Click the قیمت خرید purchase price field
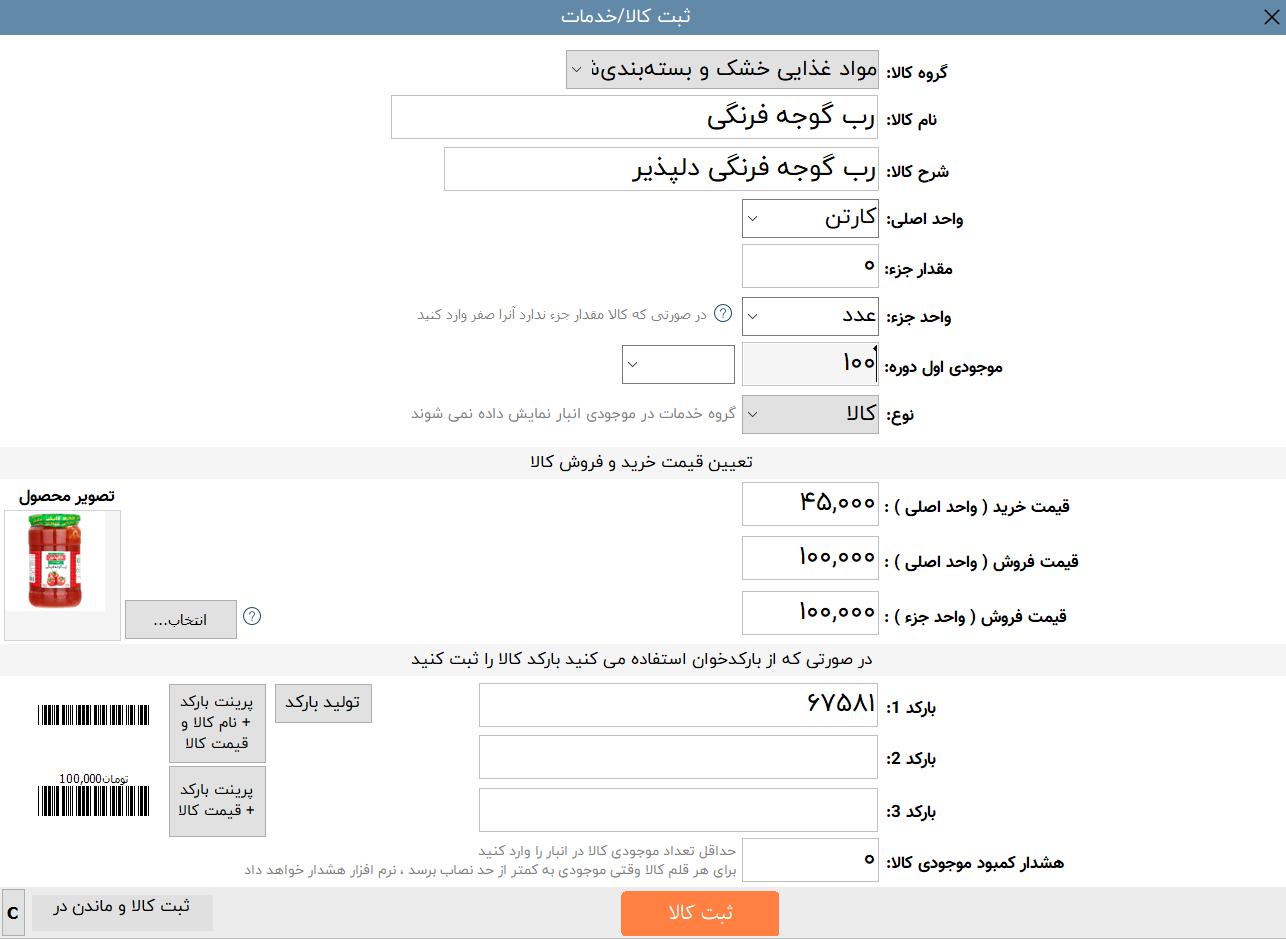 pos(810,503)
